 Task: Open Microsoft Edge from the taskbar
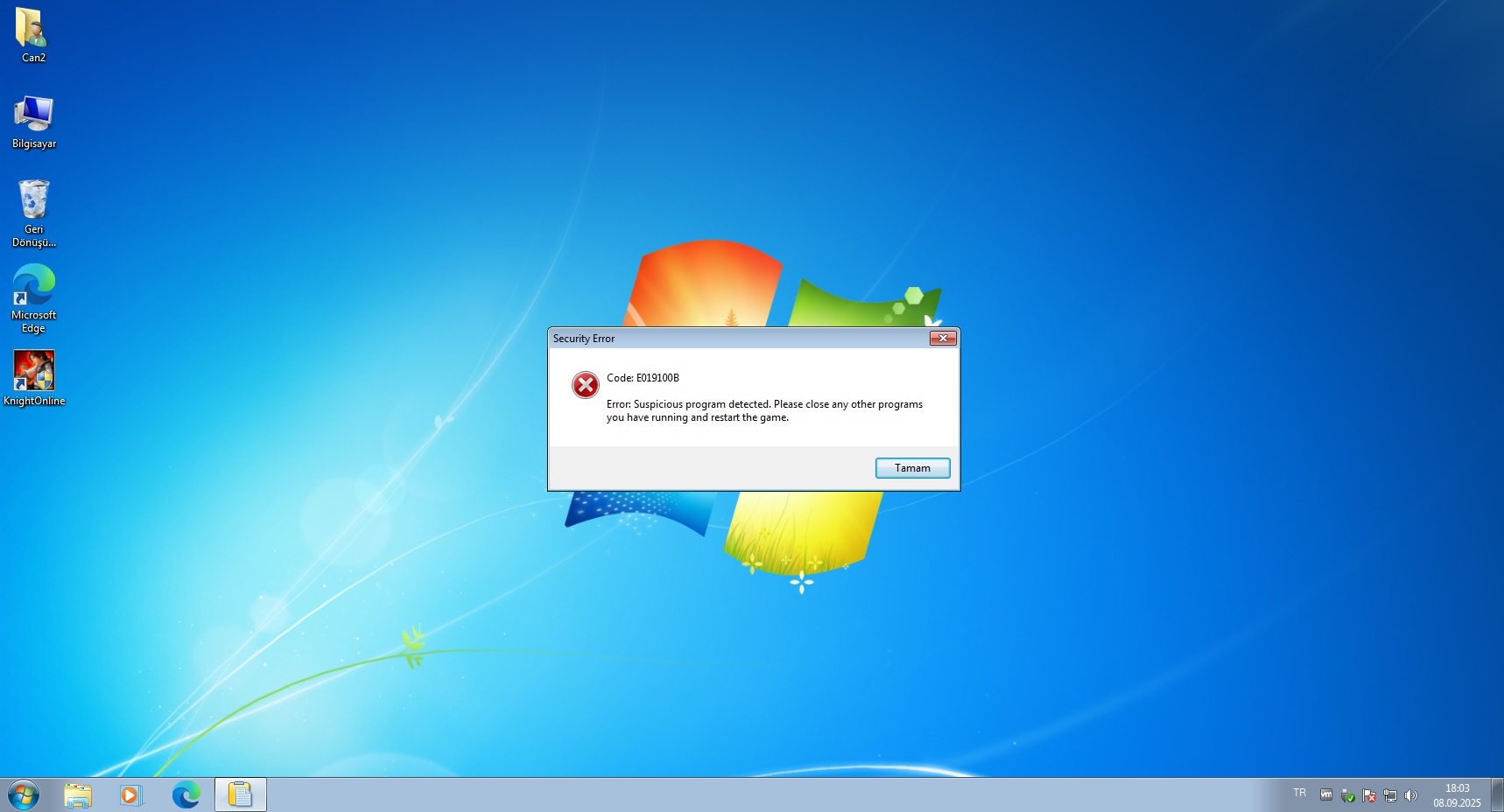tap(186, 795)
